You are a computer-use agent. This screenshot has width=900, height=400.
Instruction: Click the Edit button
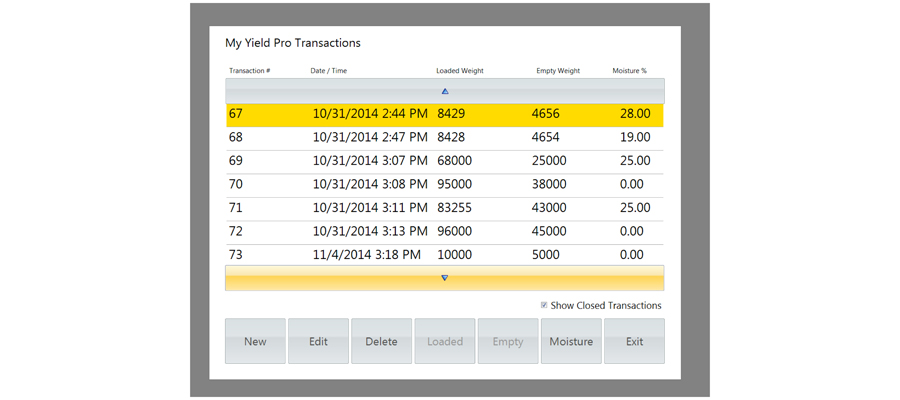pyautogui.click(x=318, y=341)
